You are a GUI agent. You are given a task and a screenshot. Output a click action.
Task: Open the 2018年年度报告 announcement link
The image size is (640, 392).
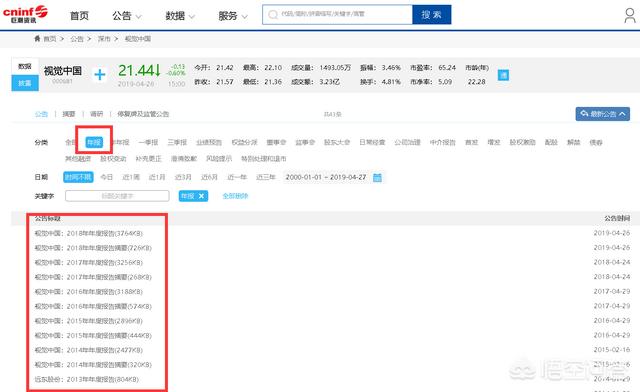point(89,233)
